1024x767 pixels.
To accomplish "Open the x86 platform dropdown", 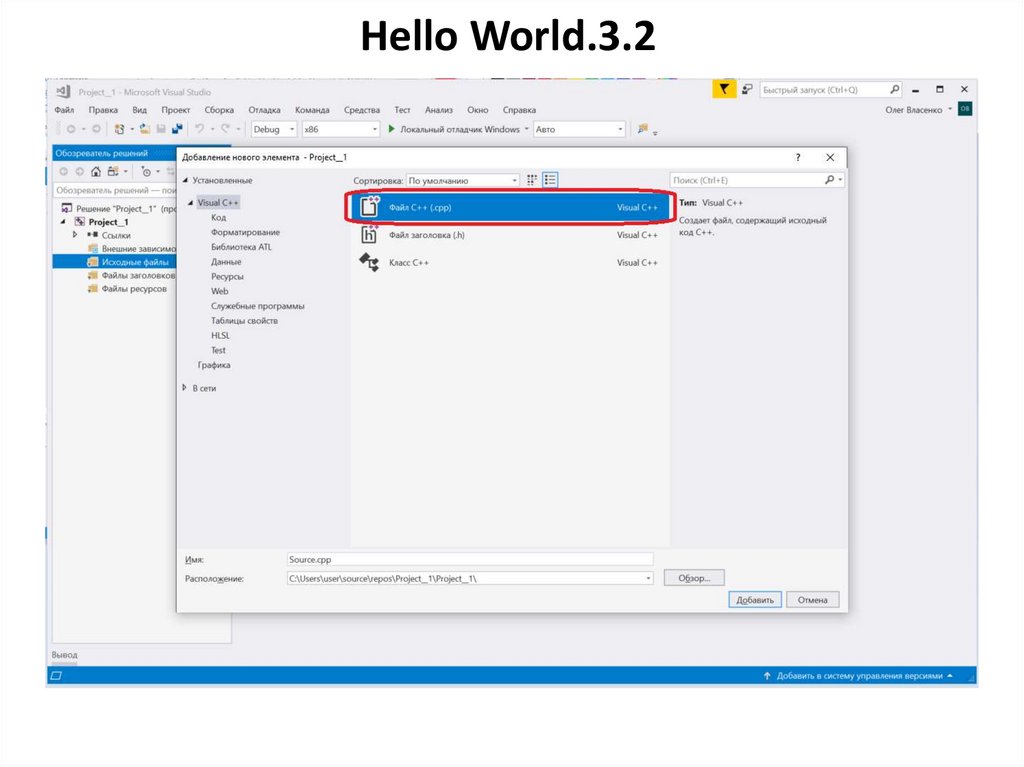I will point(340,129).
